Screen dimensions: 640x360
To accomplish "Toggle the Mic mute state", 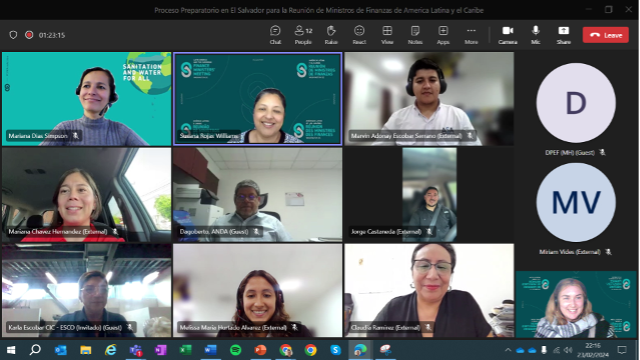I will [536, 35].
